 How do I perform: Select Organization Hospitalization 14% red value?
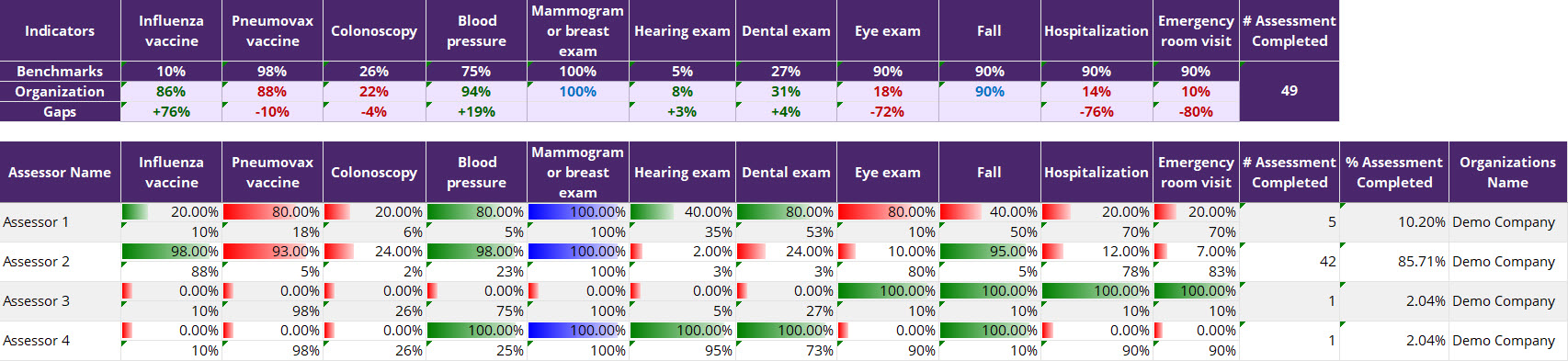[1096, 91]
